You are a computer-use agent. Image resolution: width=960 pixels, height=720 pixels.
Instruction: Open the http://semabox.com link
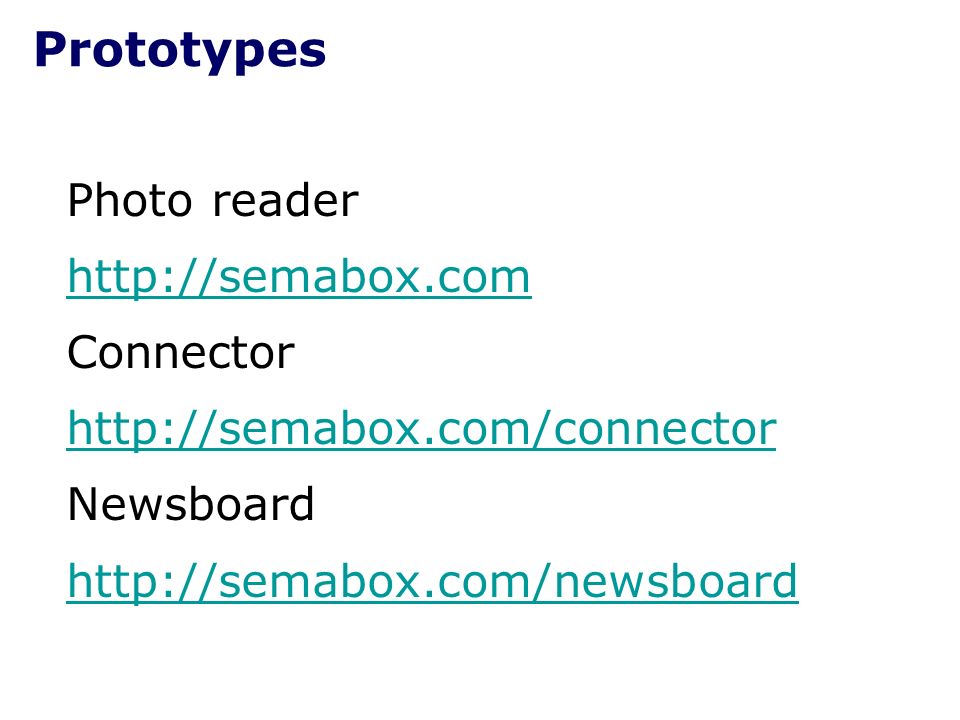pyautogui.click(x=299, y=277)
